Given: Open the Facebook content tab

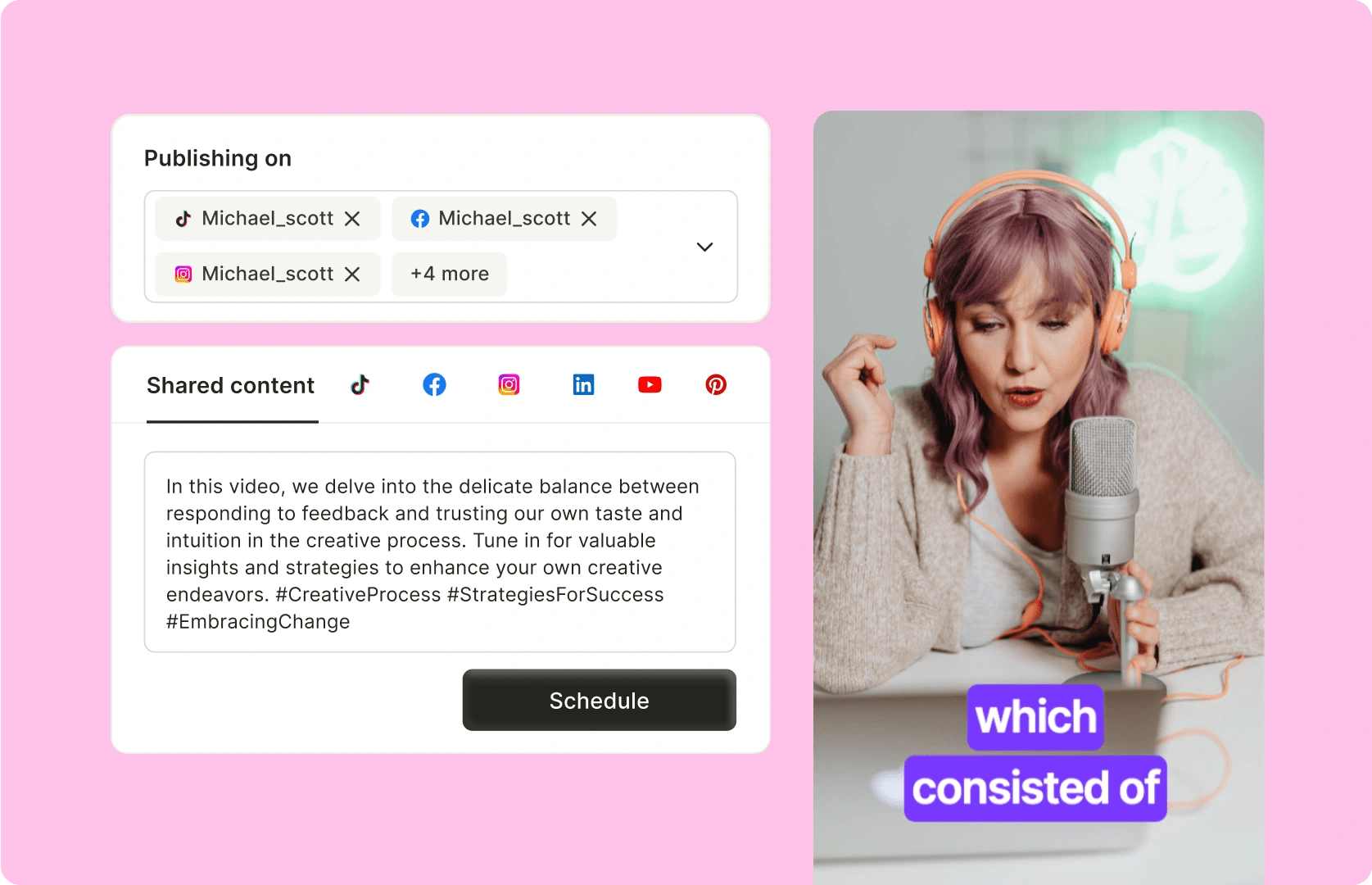Looking at the screenshot, I should click(x=434, y=384).
